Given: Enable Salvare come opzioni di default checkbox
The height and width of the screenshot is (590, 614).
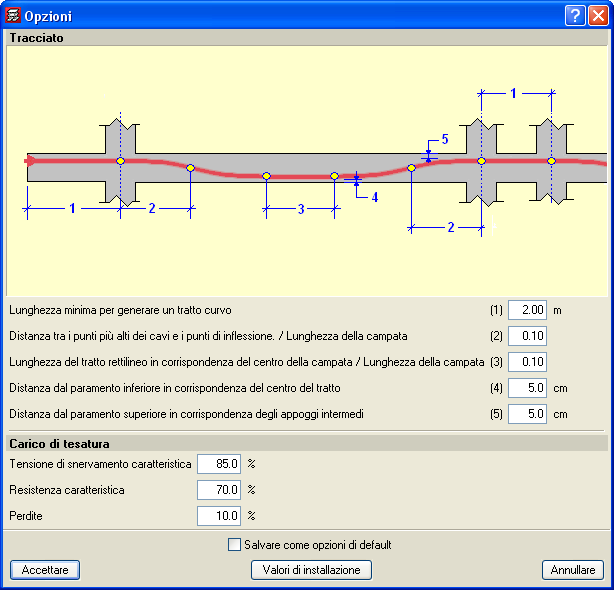Looking at the screenshot, I should [x=234, y=545].
